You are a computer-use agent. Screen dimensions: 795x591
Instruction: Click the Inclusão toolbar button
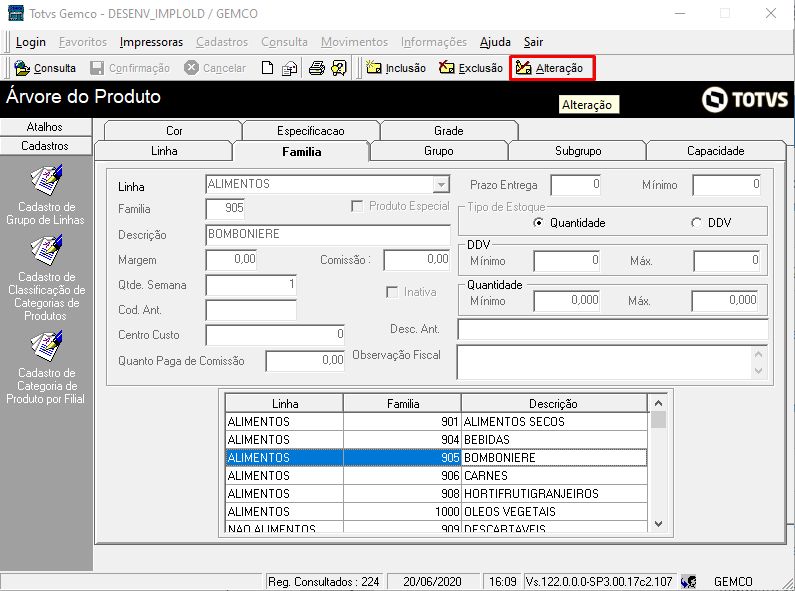click(x=396, y=68)
